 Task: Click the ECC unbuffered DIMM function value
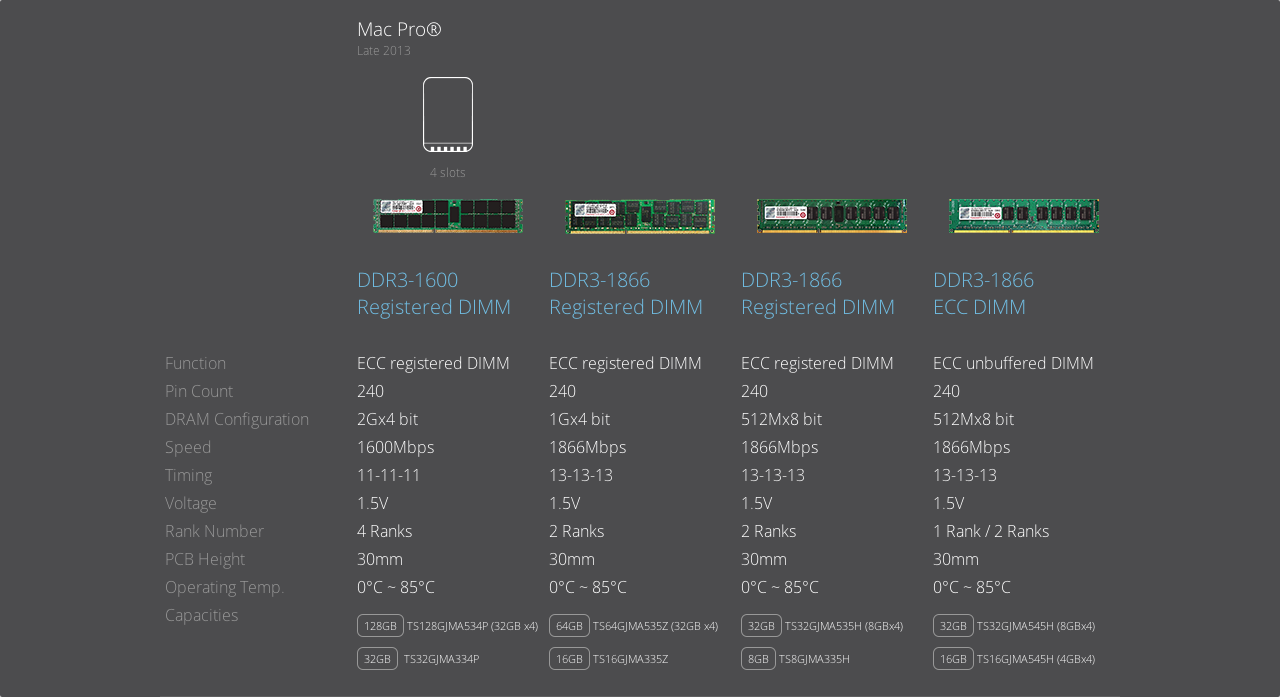[x=1013, y=363]
